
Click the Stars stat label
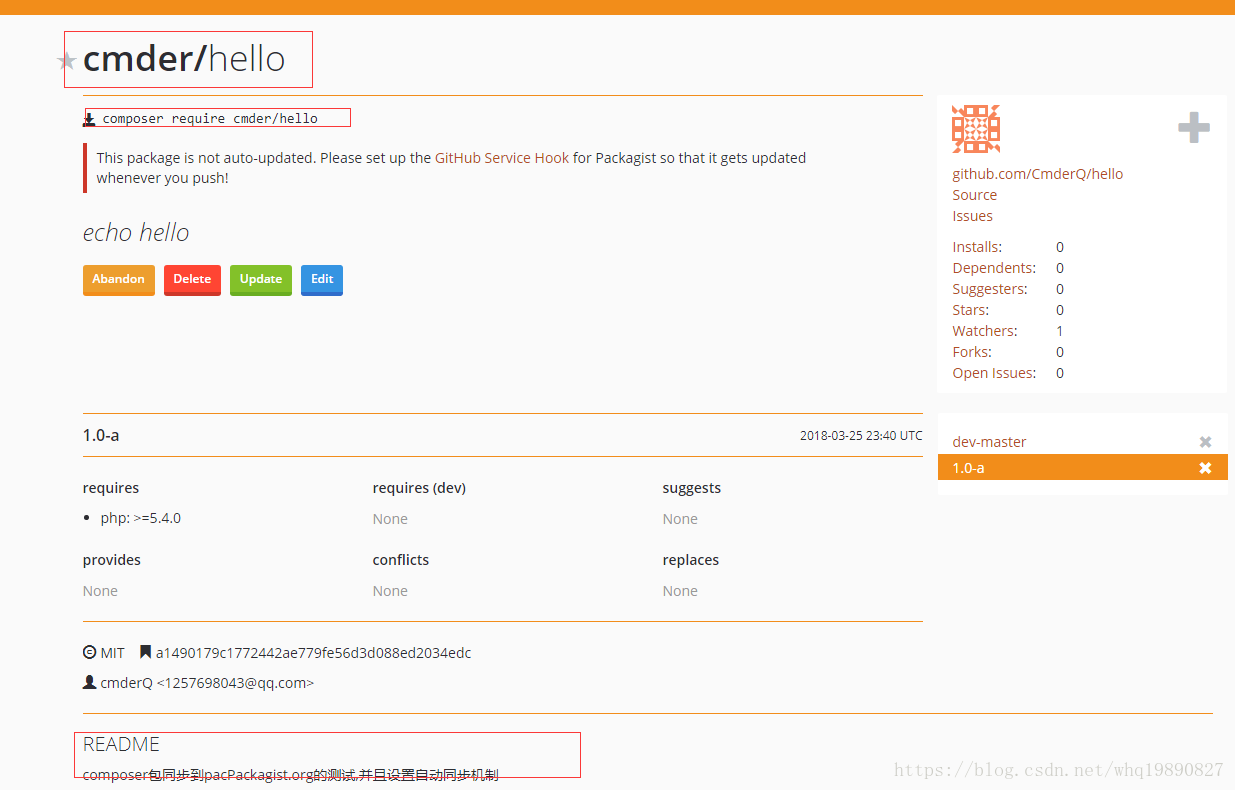pyautogui.click(x=971, y=310)
